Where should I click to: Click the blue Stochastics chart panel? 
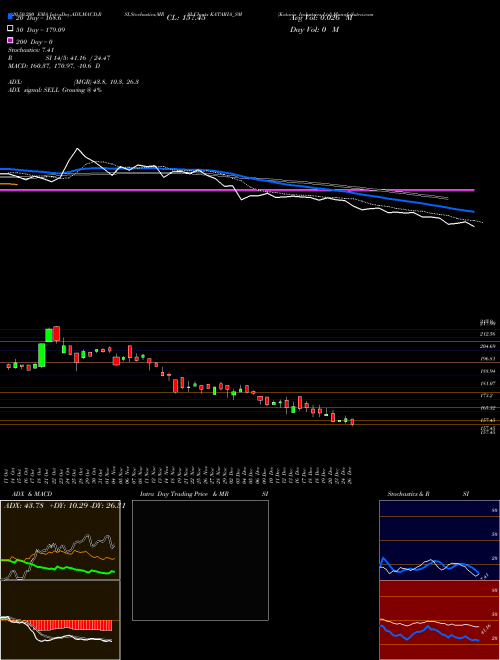click(x=439, y=540)
